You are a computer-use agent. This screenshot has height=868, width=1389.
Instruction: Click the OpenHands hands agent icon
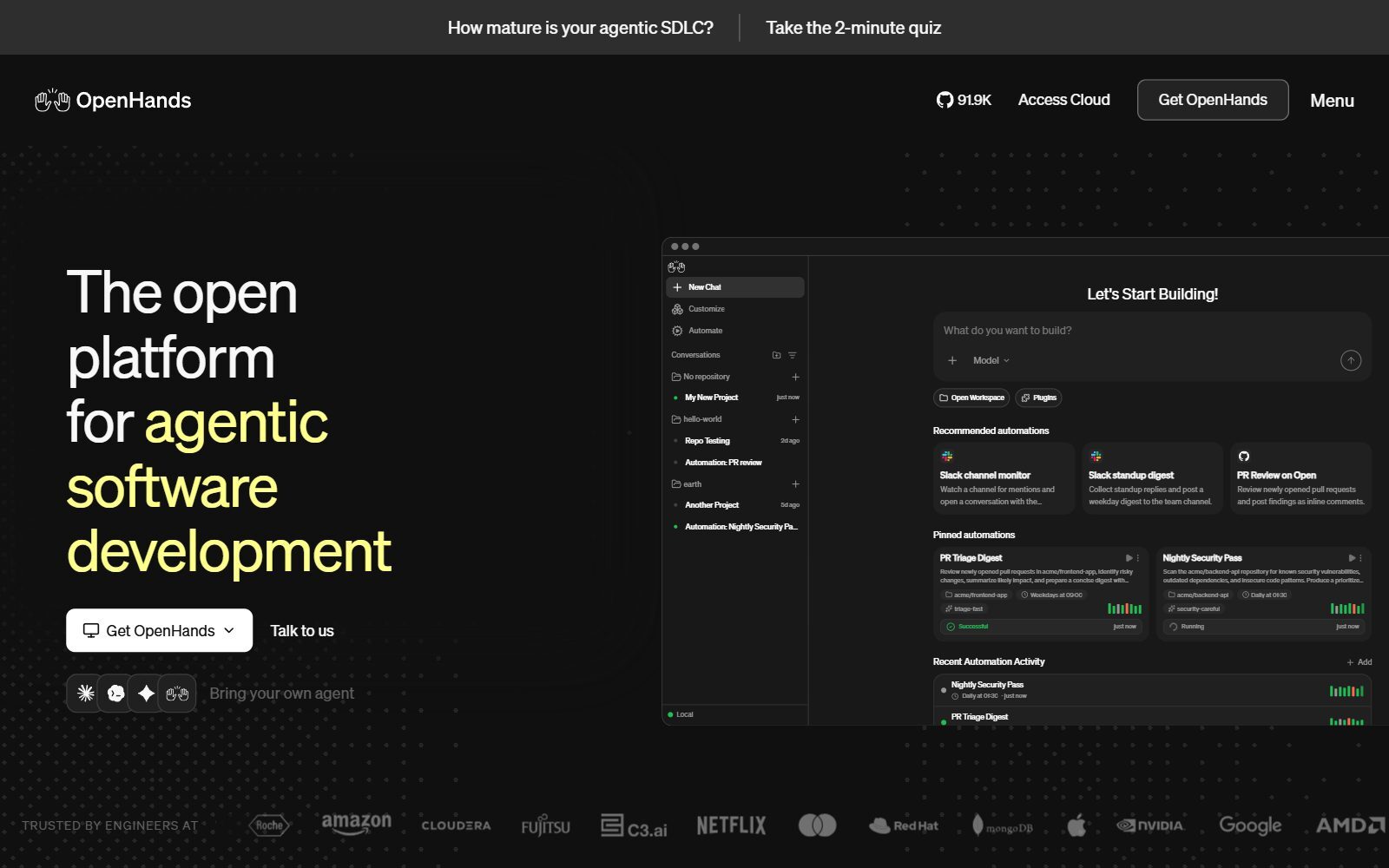177,693
